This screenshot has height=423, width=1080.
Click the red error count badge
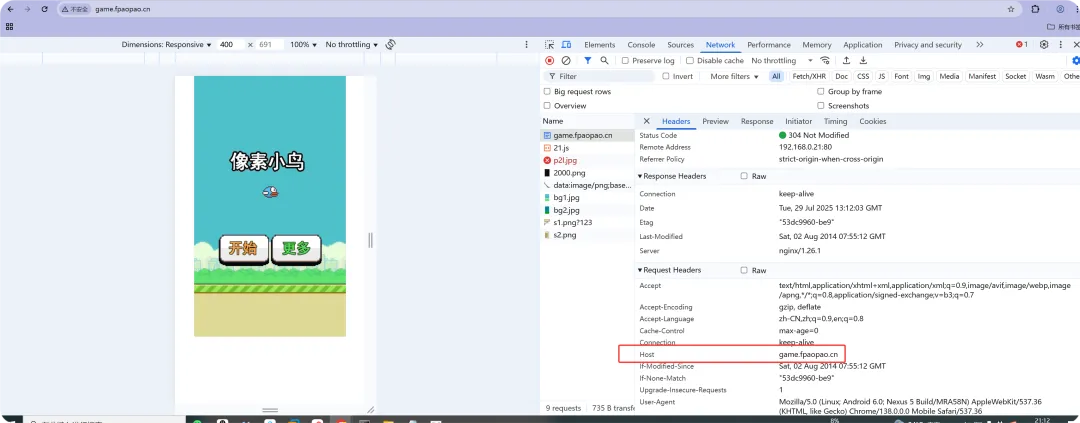coord(1022,45)
